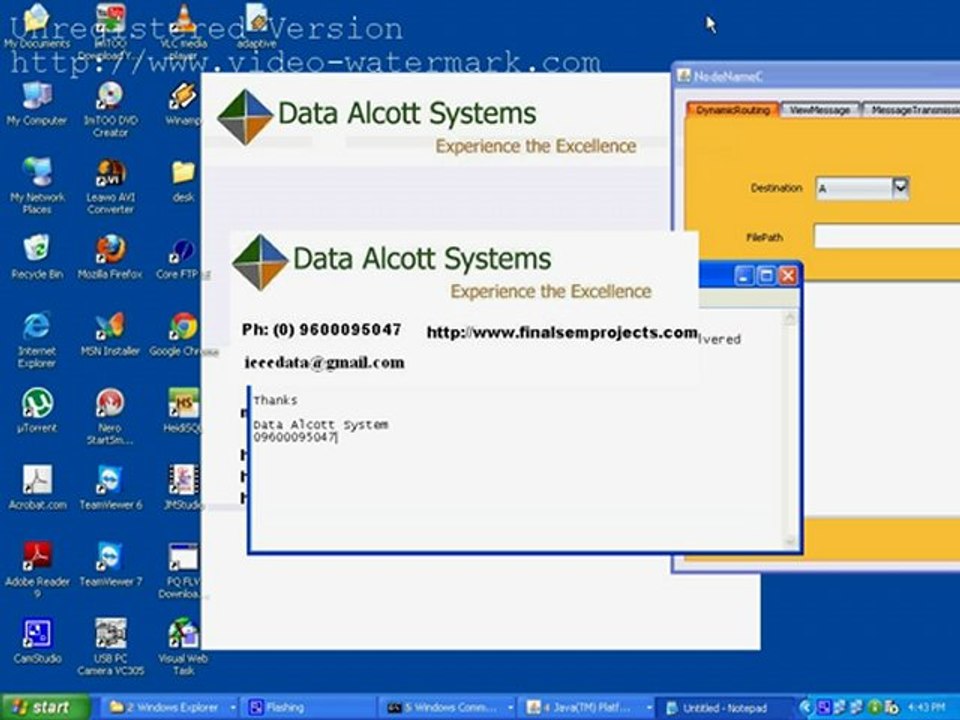Expand the Destination combo box arrow
960x720 pixels.
[x=900, y=187]
